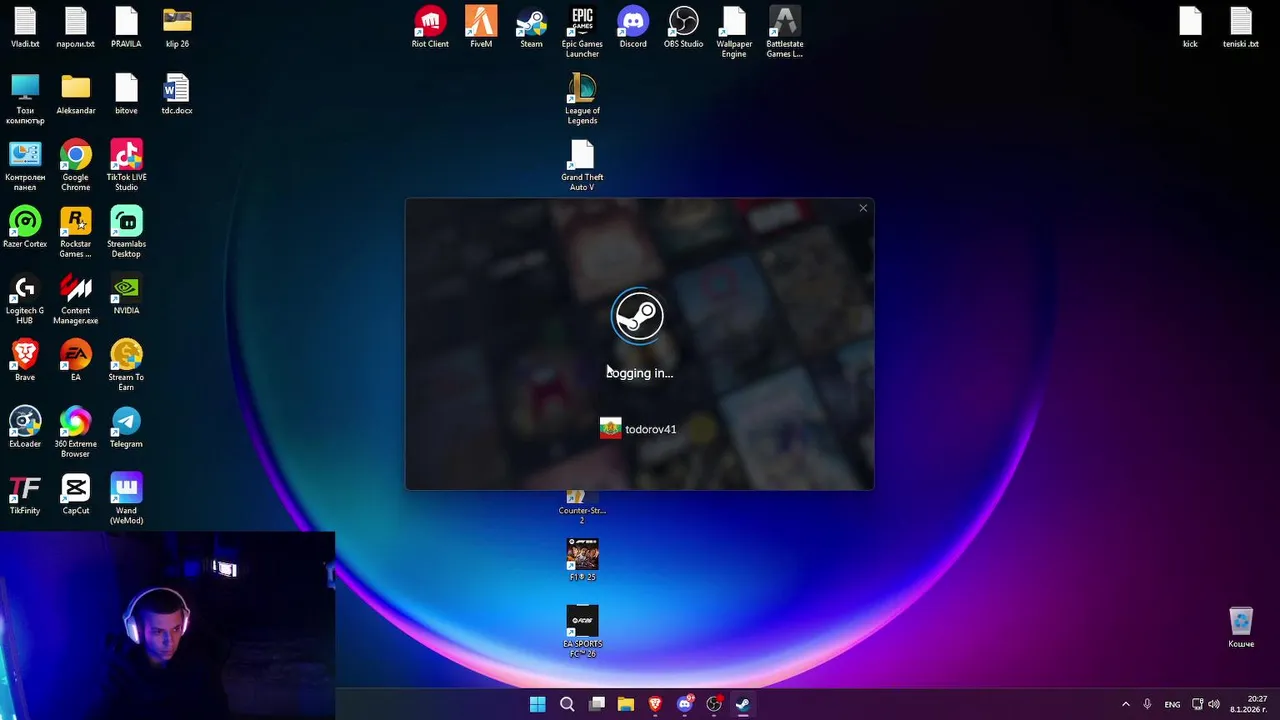Expand the hidden system tray icons
The height and width of the screenshot is (720, 1280).
(x=1125, y=704)
